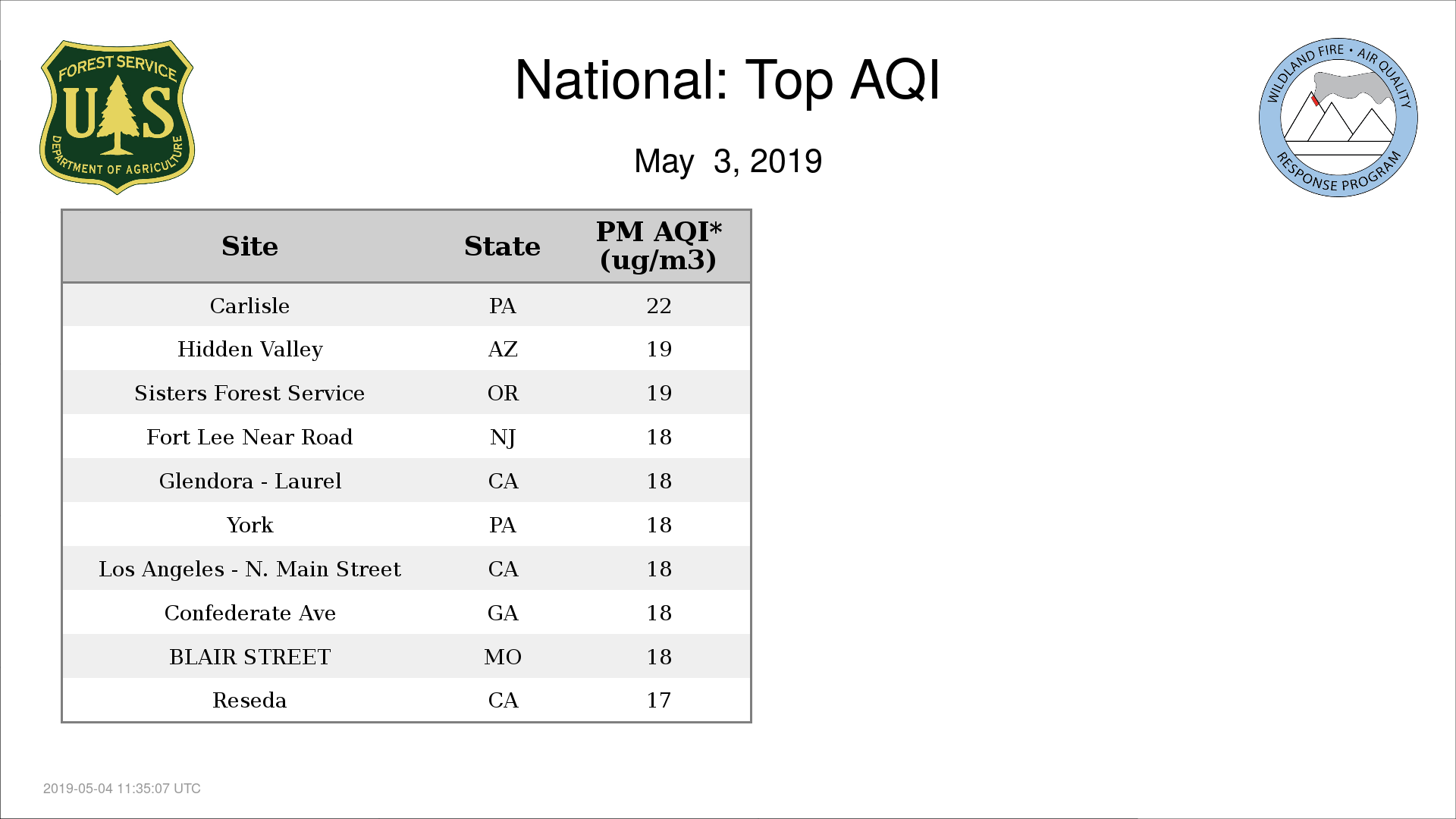Select the Glendora - Laurel row
The image size is (1456, 819).
406,481
